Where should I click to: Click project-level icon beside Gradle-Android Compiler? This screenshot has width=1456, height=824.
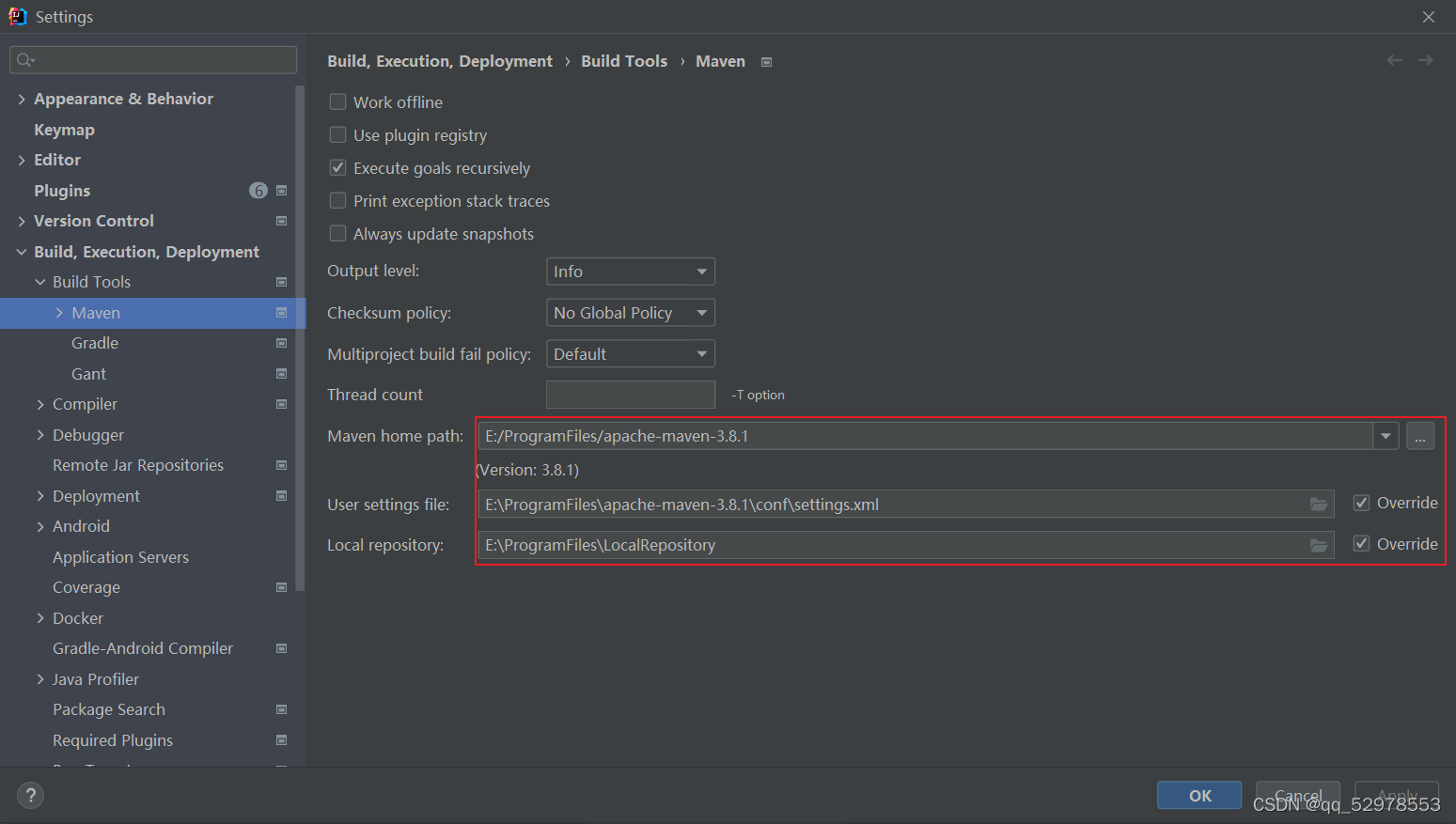click(281, 648)
